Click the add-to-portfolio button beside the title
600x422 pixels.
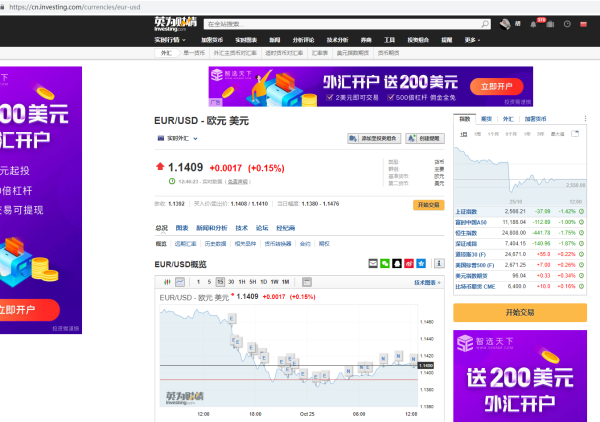374,138
